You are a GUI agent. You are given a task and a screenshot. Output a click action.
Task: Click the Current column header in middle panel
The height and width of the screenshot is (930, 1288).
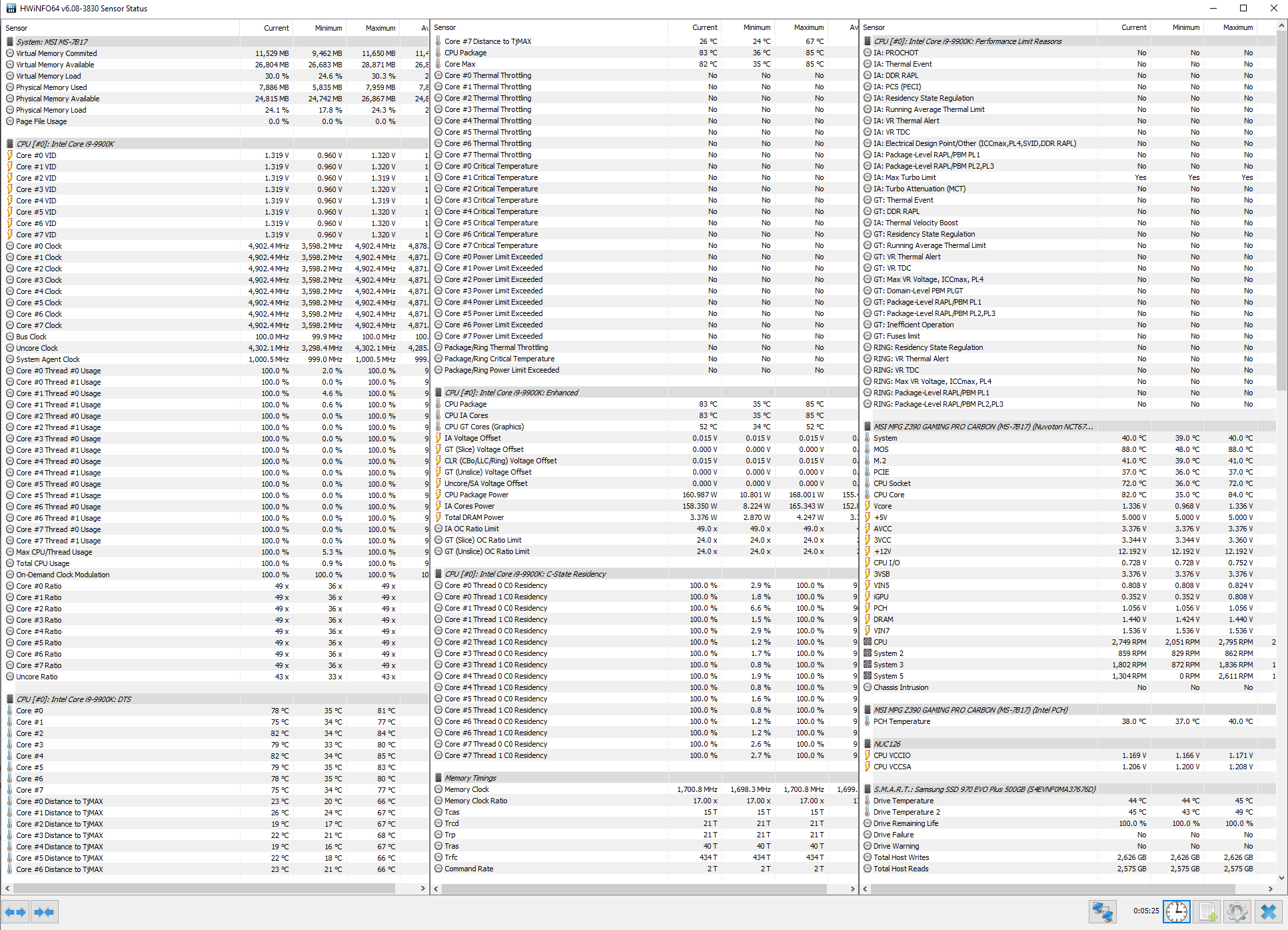[704, 27]
